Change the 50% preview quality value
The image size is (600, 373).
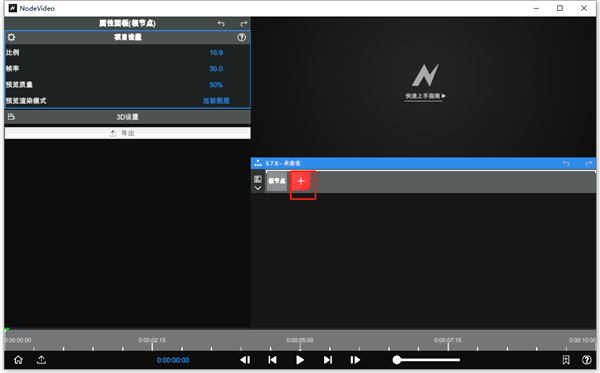(216, 85)
